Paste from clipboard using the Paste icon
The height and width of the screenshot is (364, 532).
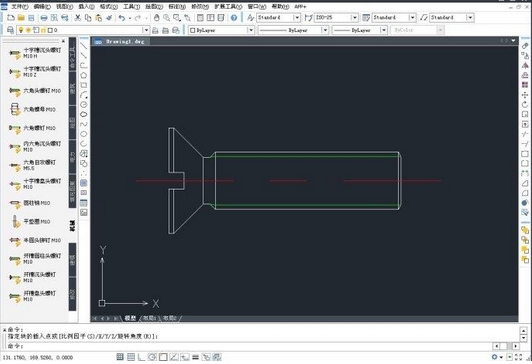pos(98,18)
